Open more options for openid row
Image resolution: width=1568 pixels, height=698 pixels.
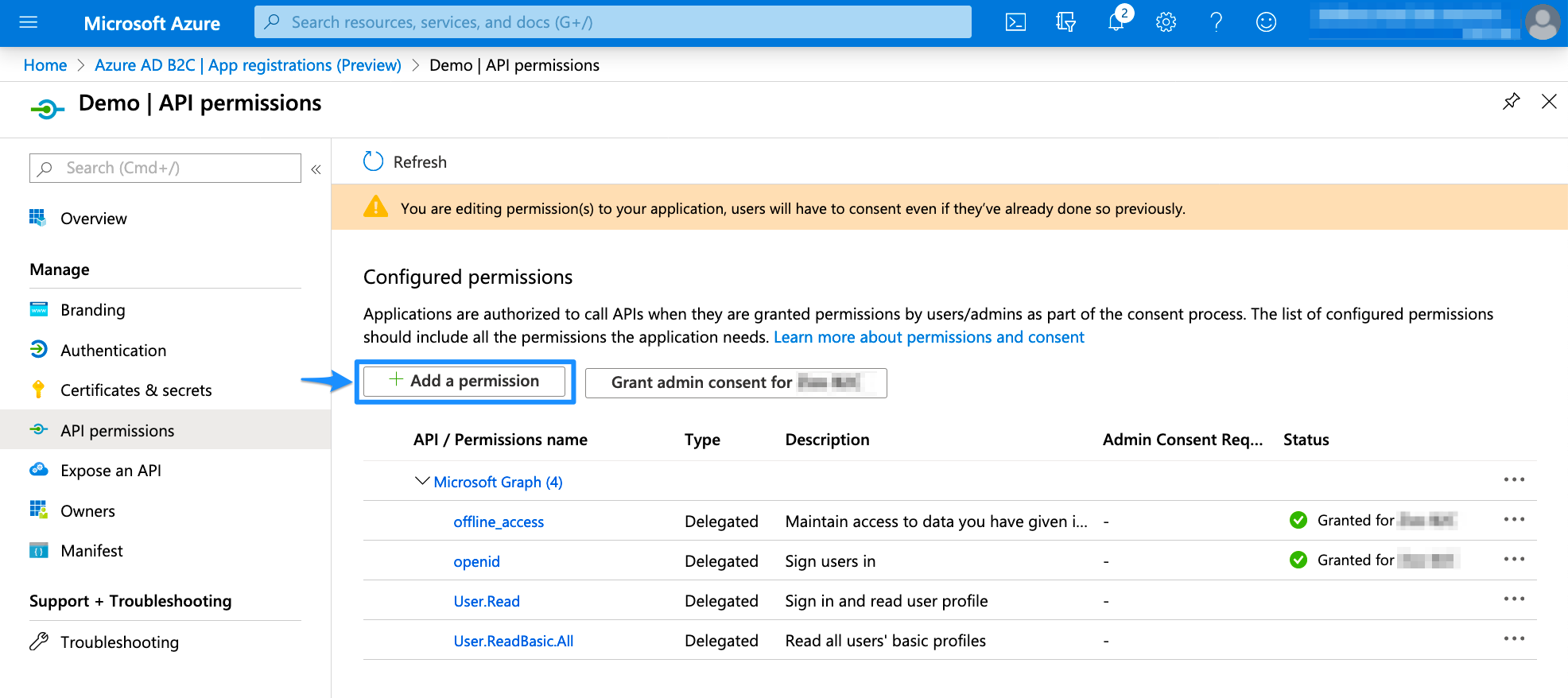click(x=1514, y=560)
